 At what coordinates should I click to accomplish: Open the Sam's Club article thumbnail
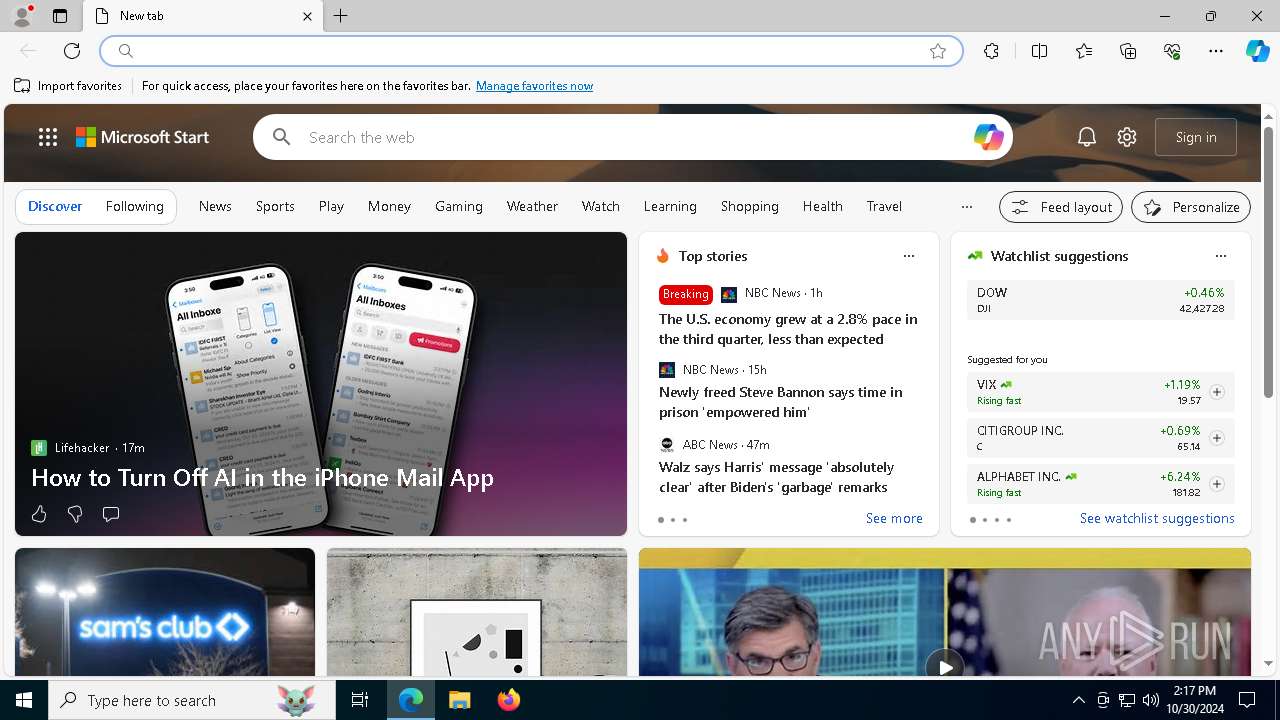[x=165, y=612]
